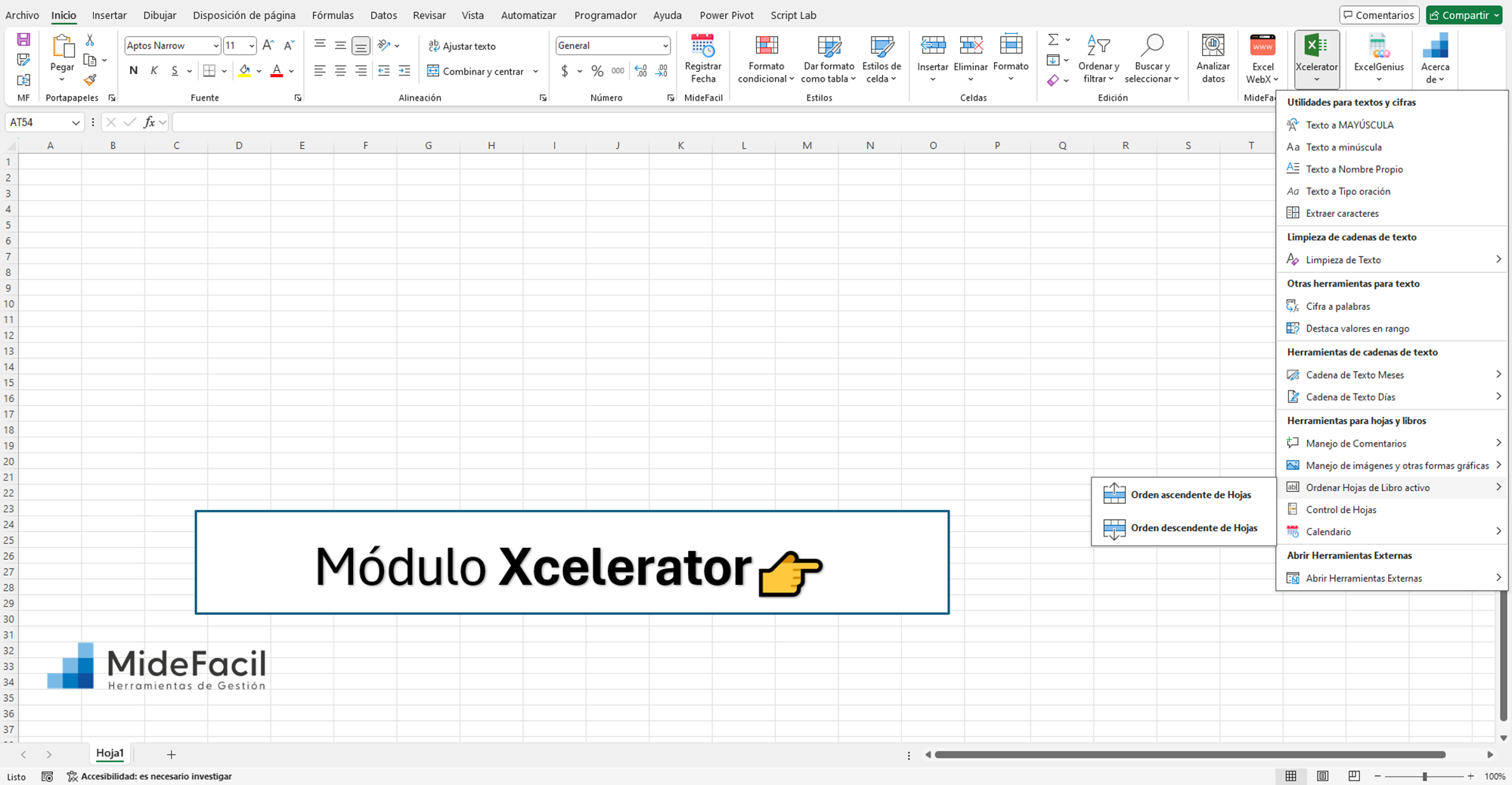1512x785 pixels.
Task: Open Estilos de celda gallery
Action: pyautogui.click(x=881, y=59)
